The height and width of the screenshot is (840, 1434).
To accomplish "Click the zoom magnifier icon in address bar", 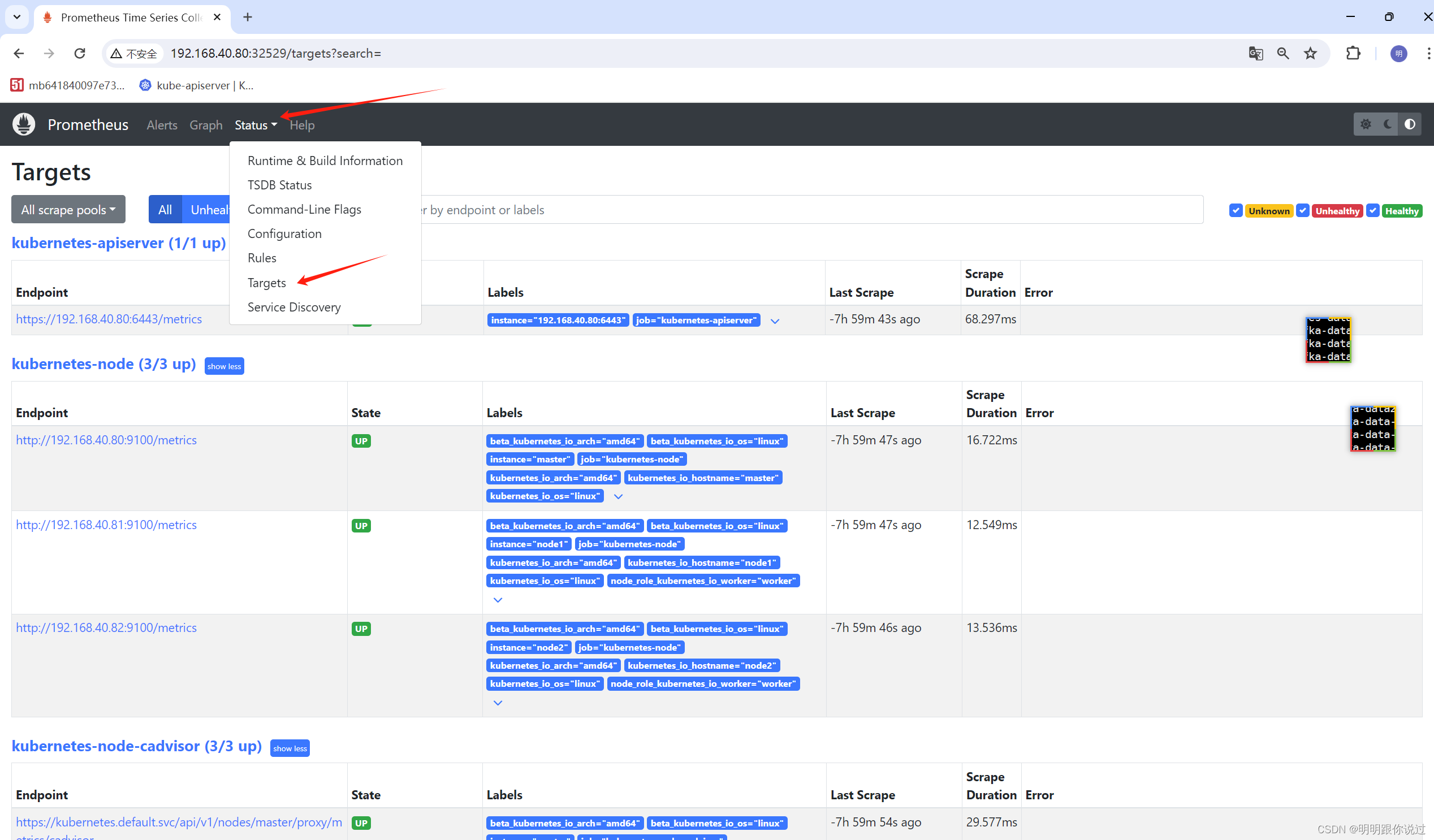I will [1282, 54].
